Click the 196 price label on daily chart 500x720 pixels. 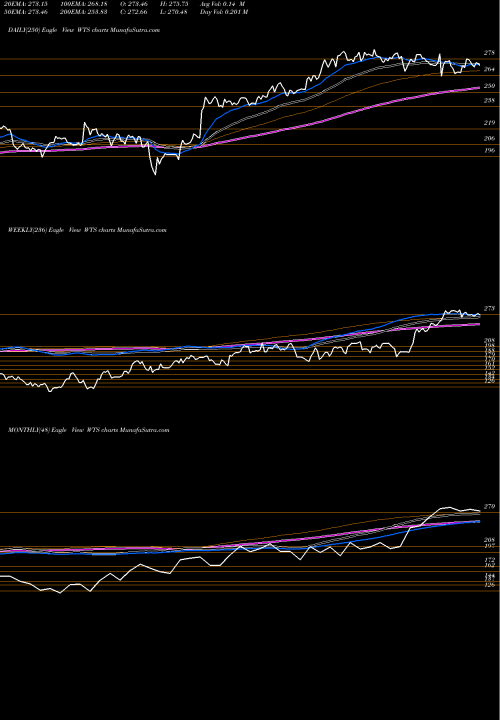point(489,150)
